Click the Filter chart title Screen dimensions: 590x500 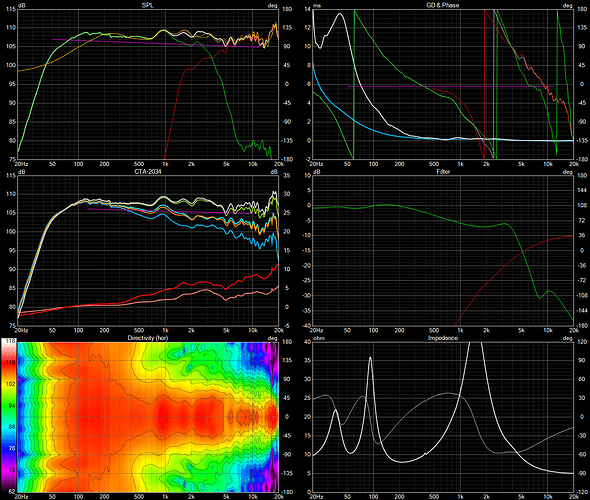click(443, 172)
